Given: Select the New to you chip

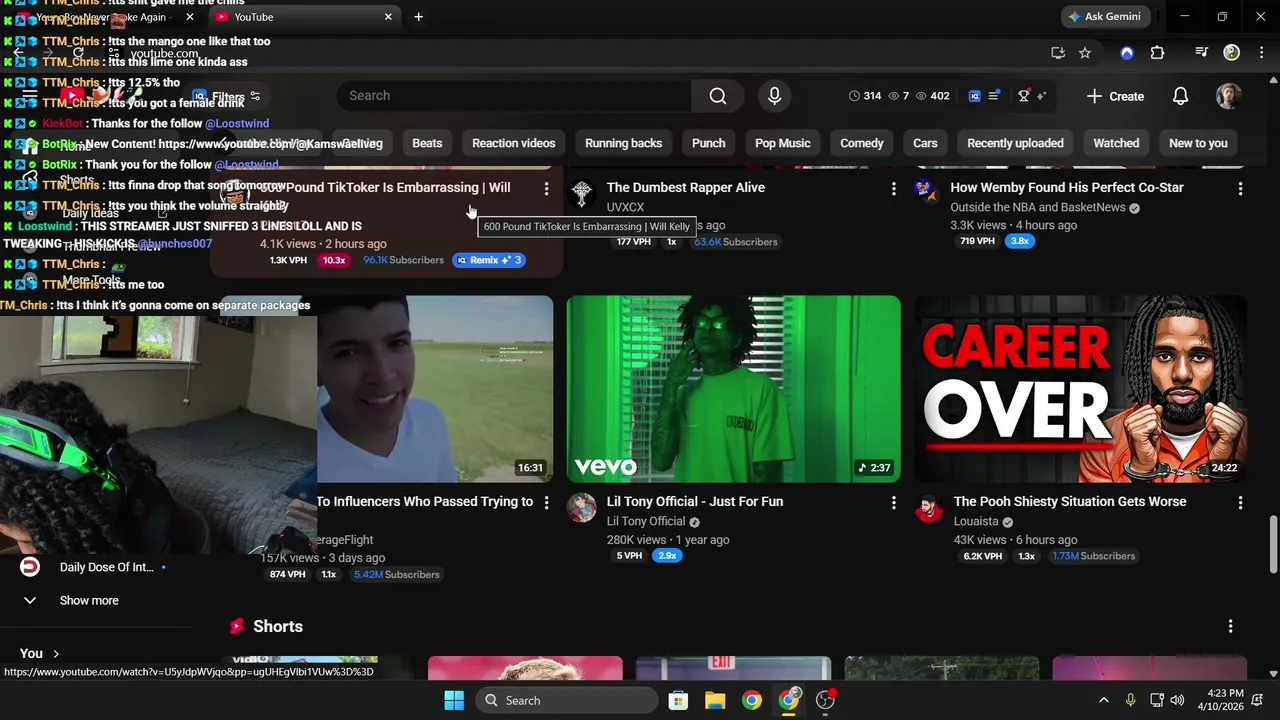Looking at the screenshot, I should (1198, 143).
